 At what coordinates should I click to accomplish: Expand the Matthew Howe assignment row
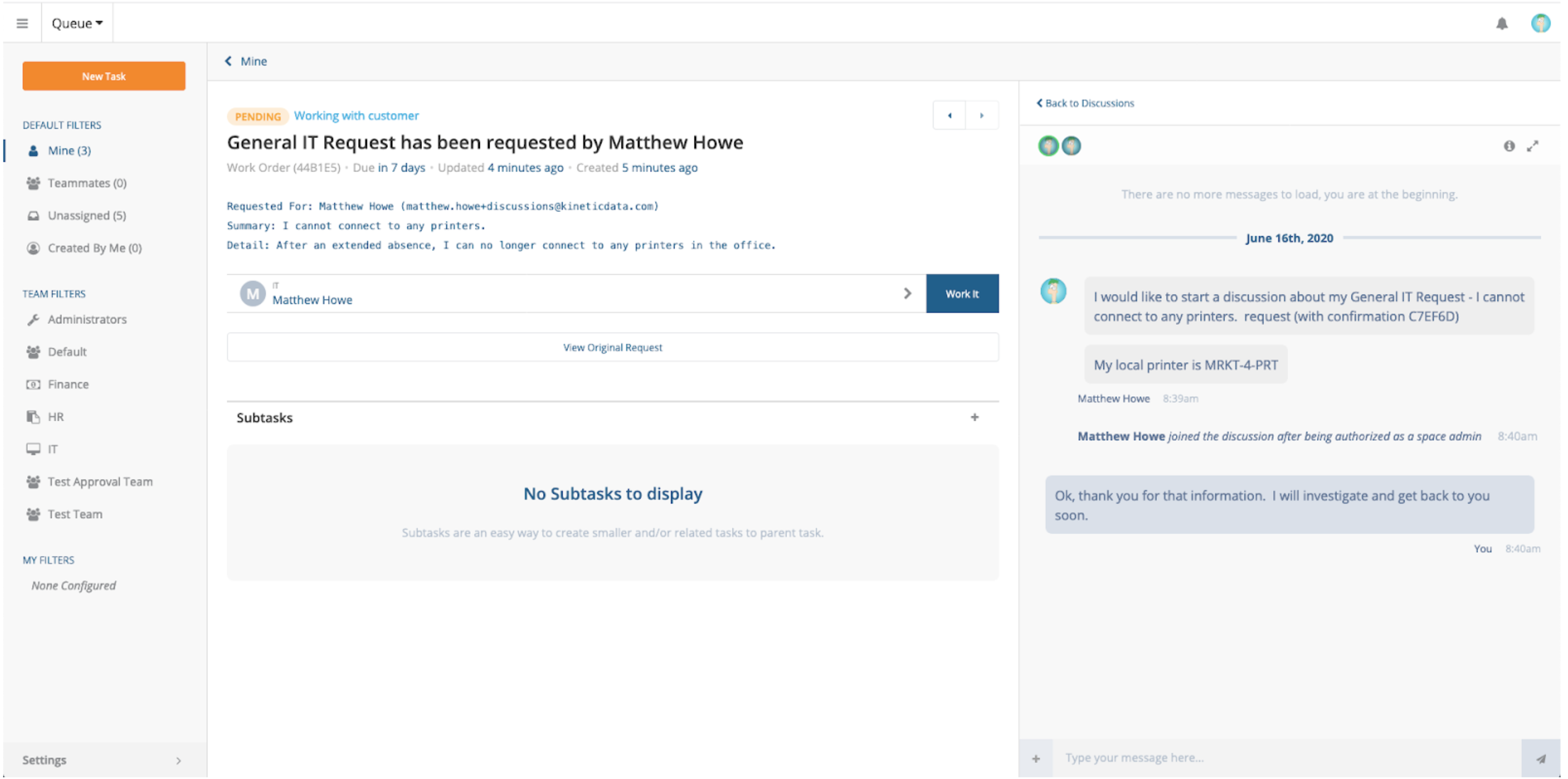click(907, 293)
